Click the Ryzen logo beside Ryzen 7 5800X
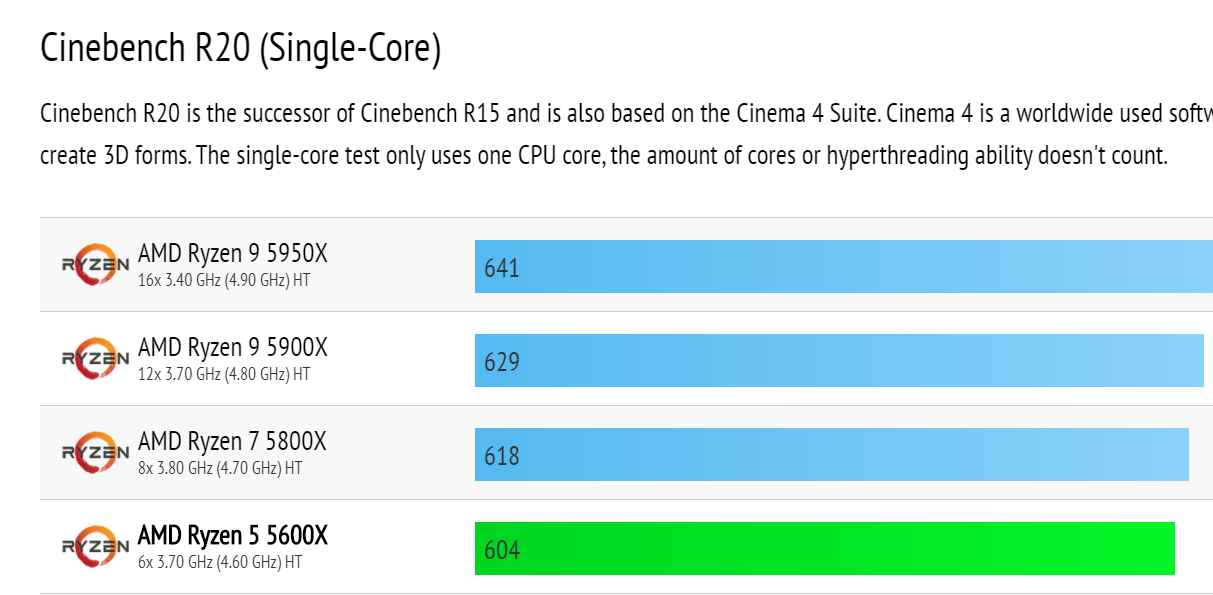The width and height of the screenshot is (1213, 595). pos(95,453)
